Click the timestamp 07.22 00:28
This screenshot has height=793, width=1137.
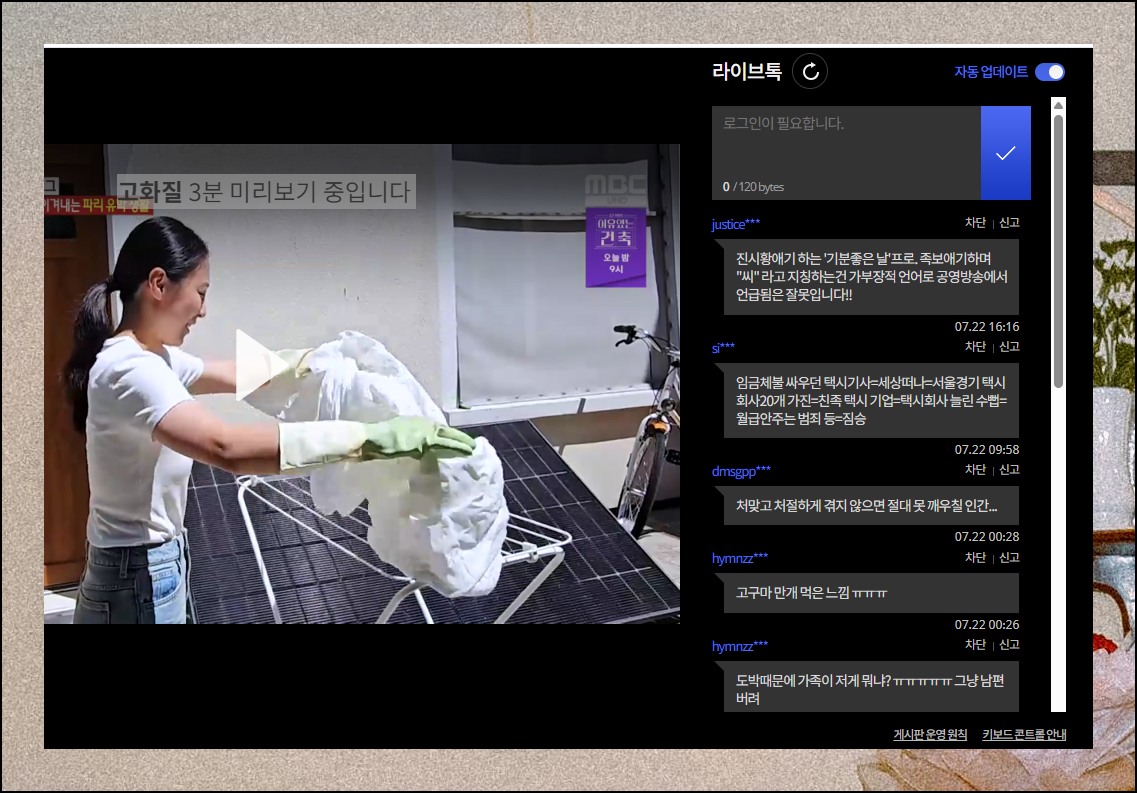coord(986,536)
